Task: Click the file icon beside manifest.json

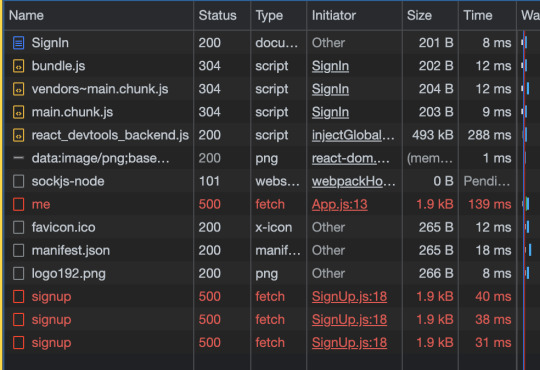Action: pyautogui.click(x=19, y=250)
